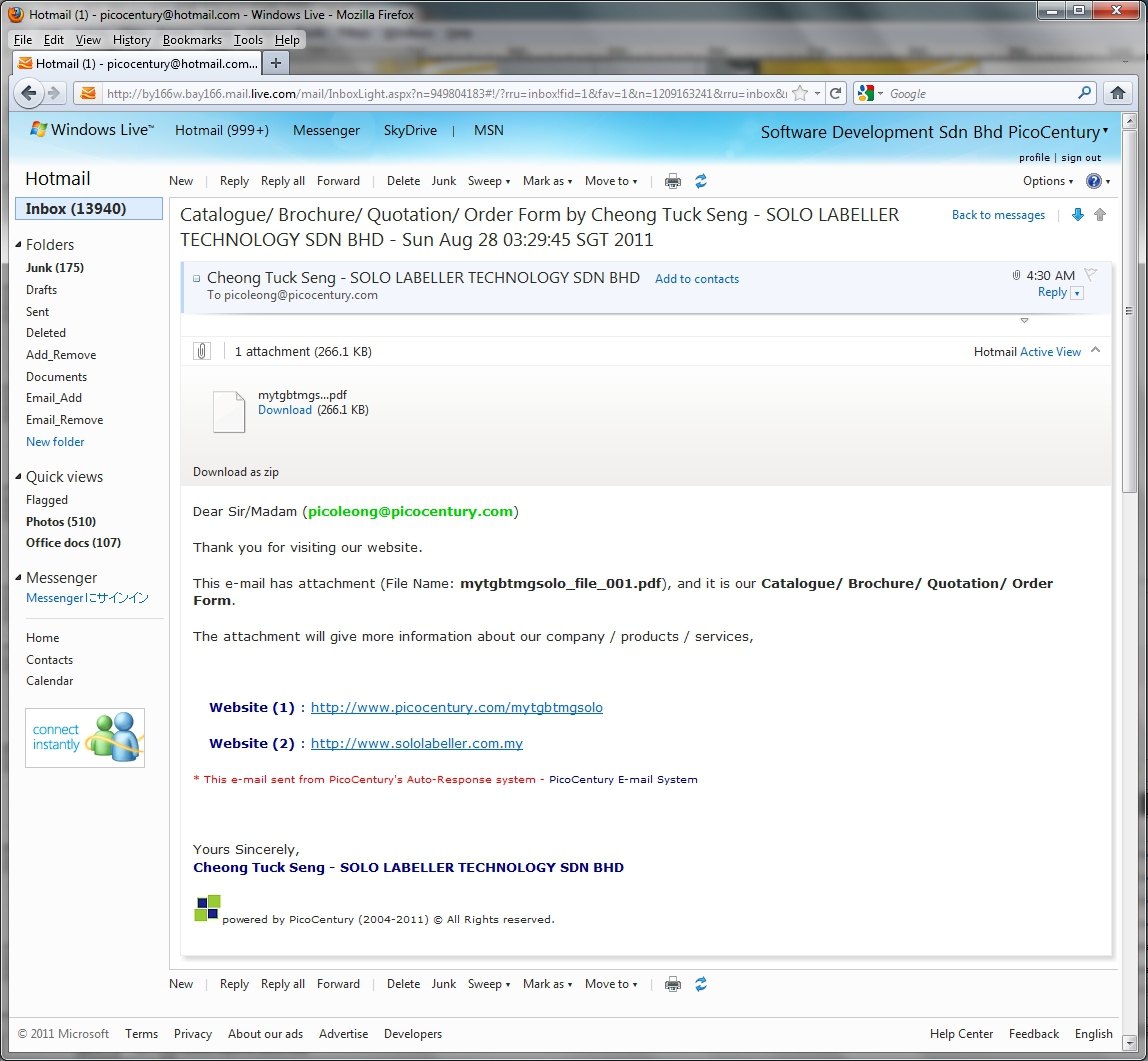The image size is (1148, 1061).
Task: Click the top refresh mail icon
Action: click(x=701, y=181)
